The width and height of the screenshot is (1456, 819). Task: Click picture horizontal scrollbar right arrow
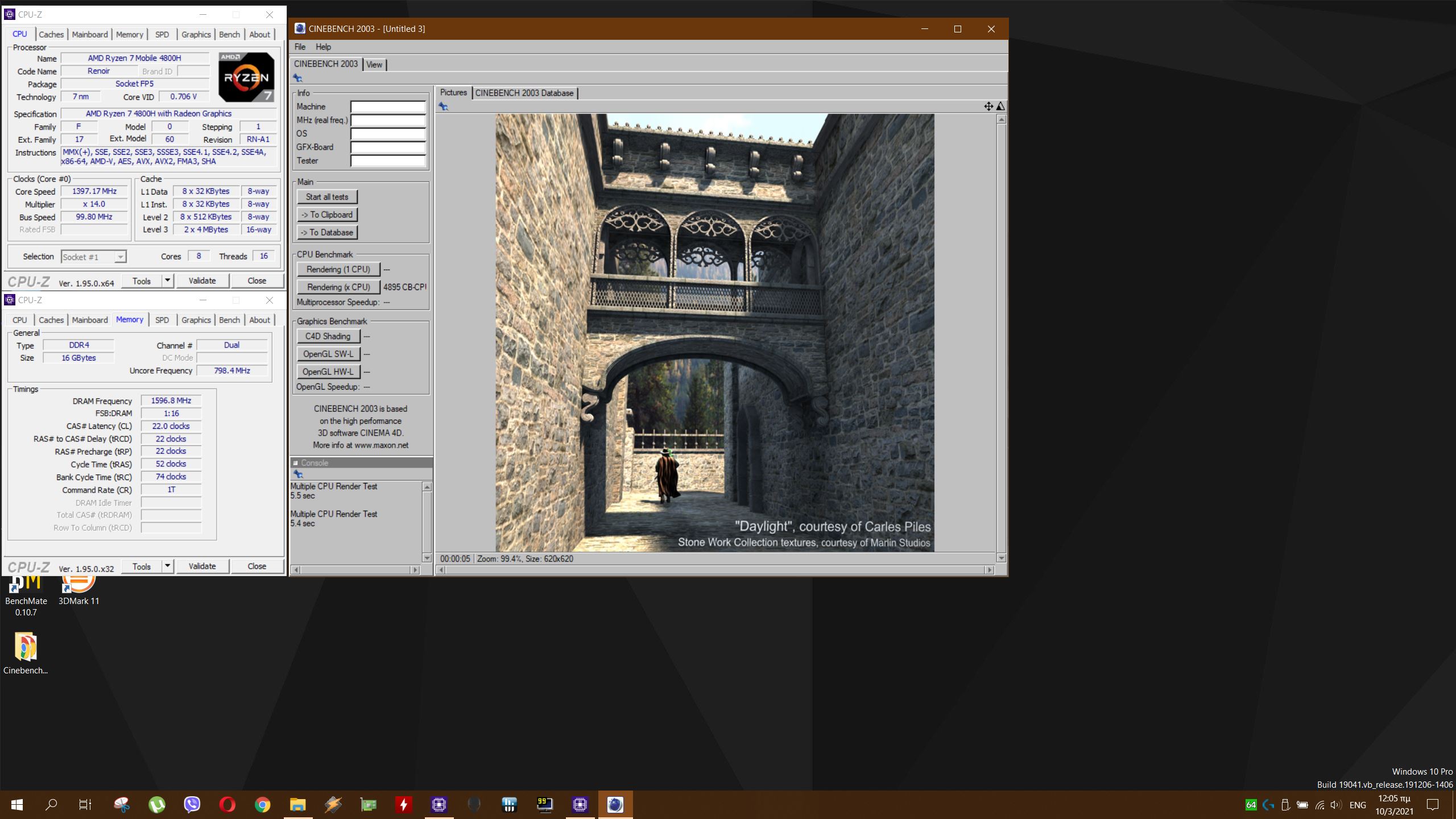990,570
